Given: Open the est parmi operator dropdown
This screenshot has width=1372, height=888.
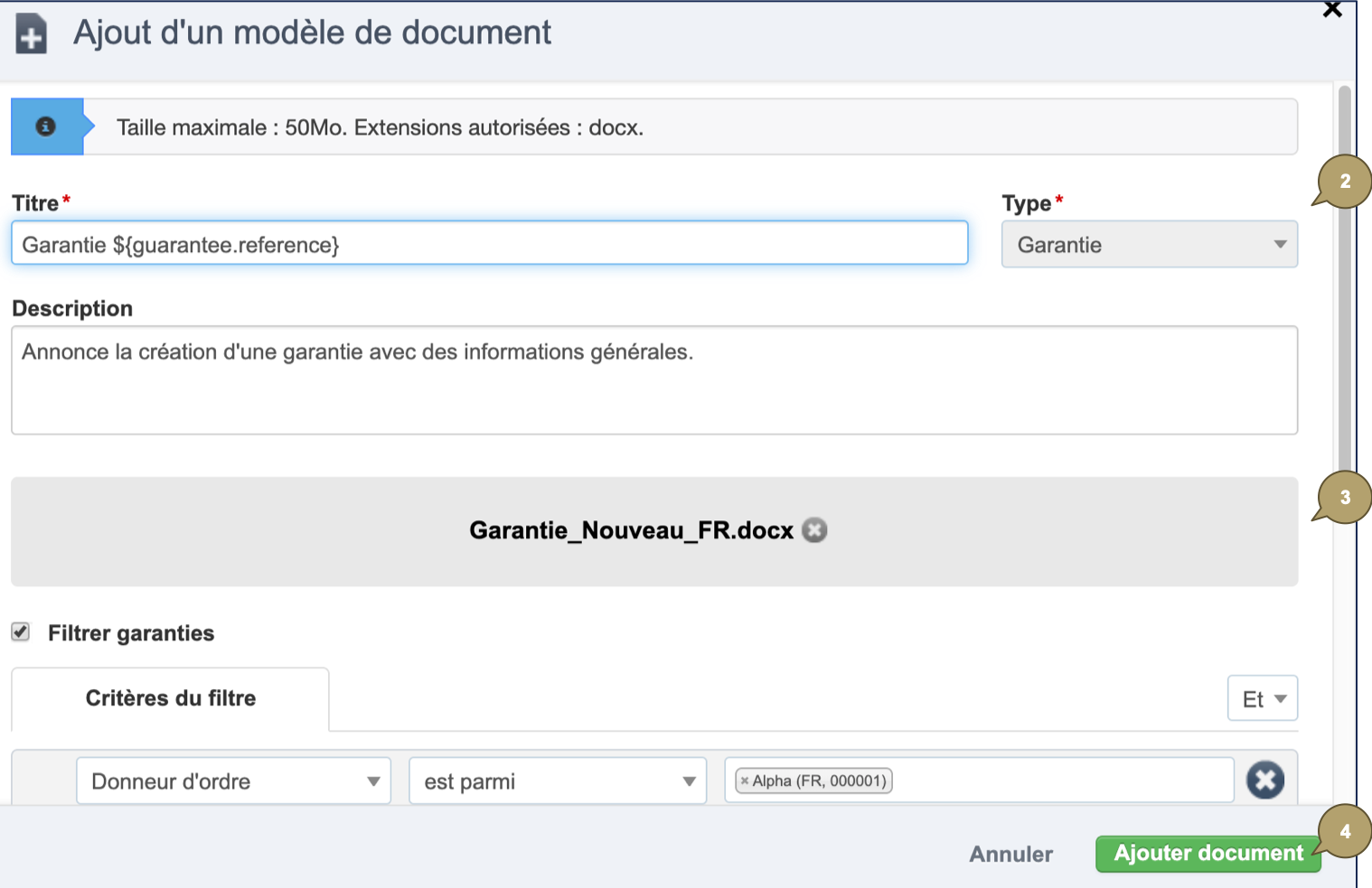Looking at the screenshot, I should (x=557, y=781).
